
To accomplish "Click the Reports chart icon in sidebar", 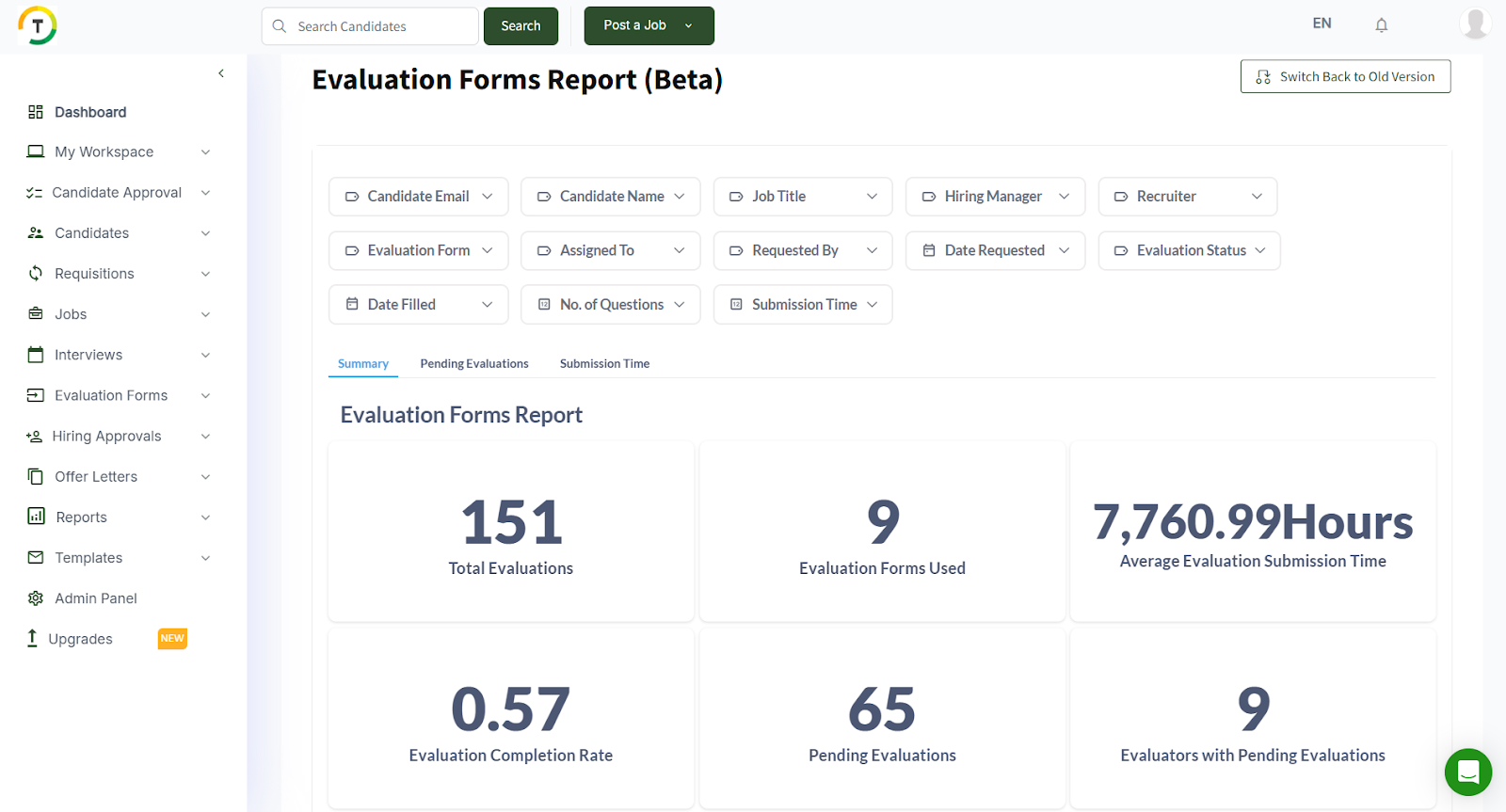I will pyautogui.click(x=36, y=517).
